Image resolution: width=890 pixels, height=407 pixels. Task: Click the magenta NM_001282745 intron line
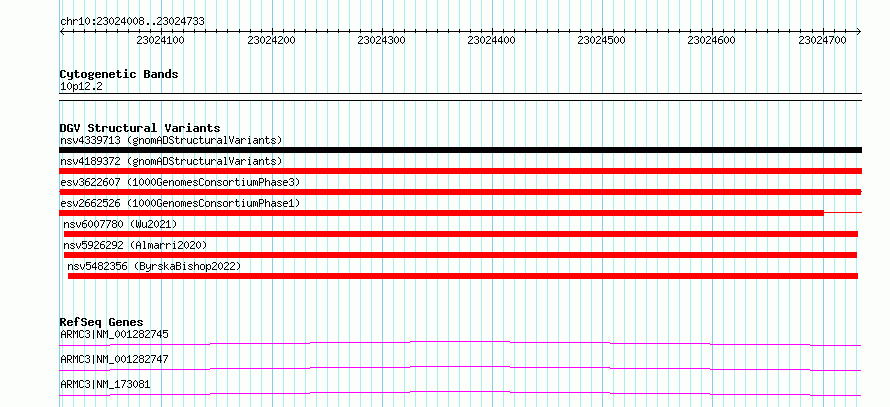[x=460, y=343]
